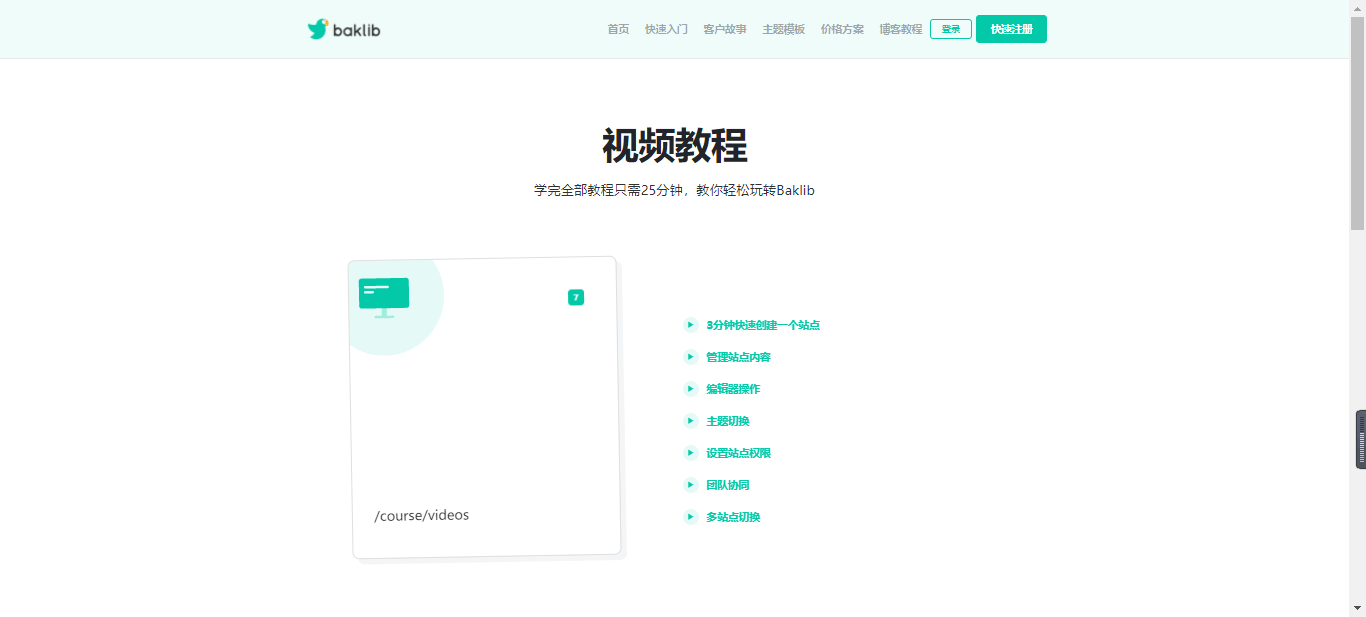Click the dark side handle widget
This screenshot has width=1366, height=617.
pyautogui.click(x=1361, y=439)
